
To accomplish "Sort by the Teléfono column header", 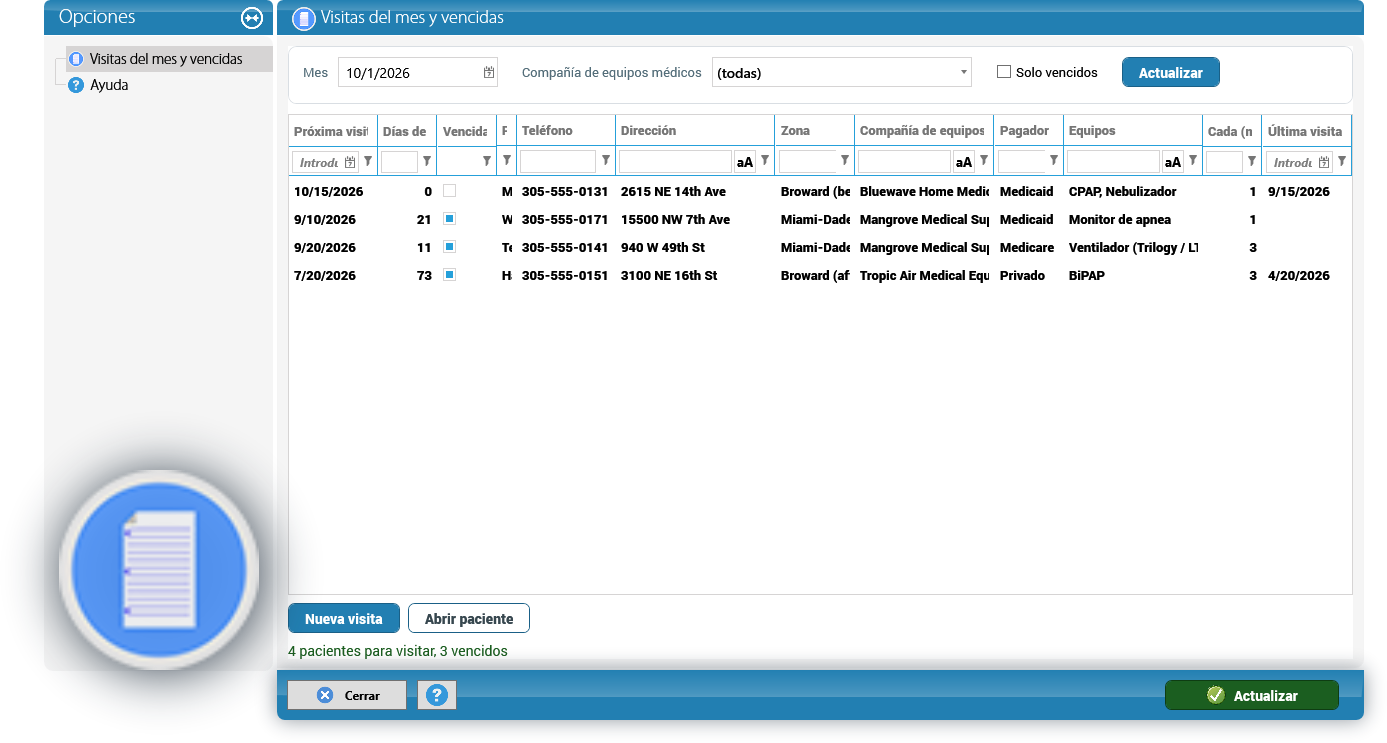I will (565, 131).
